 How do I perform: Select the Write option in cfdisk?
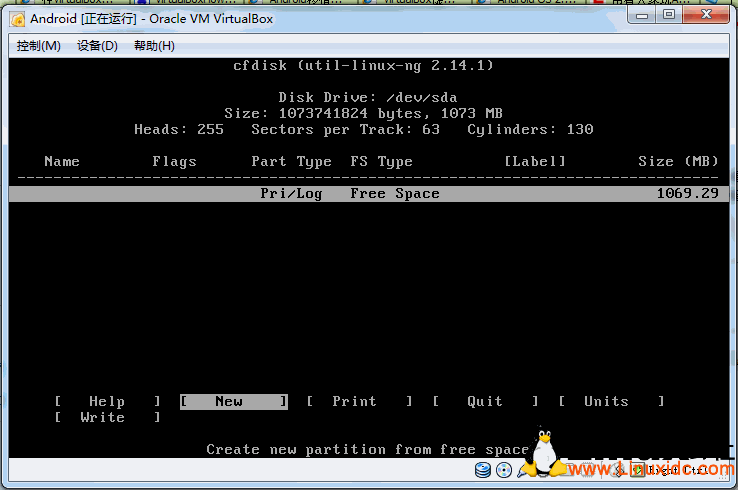tap(102, 417)
